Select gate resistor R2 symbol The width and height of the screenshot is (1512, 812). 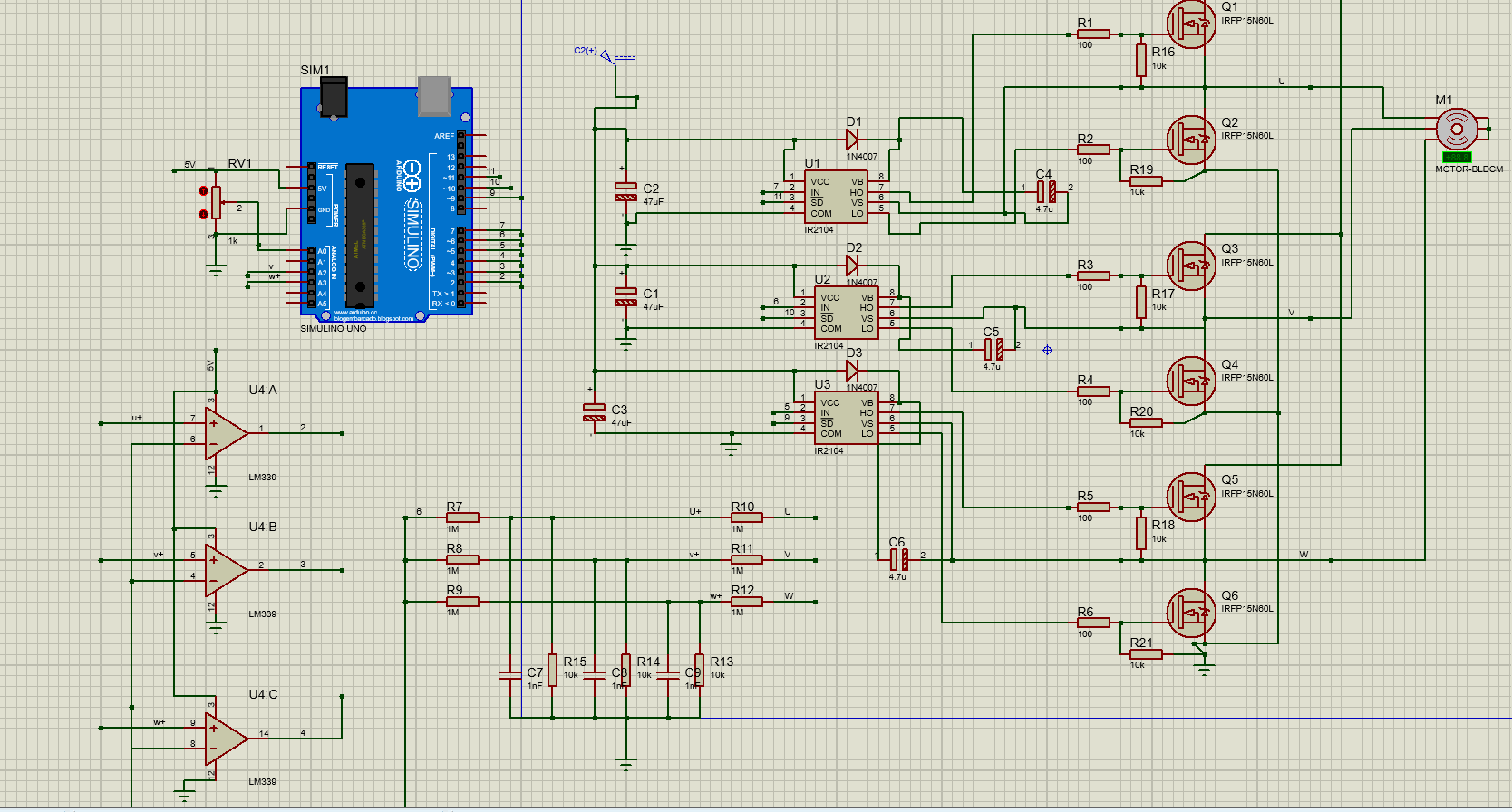coord(1093,150)
